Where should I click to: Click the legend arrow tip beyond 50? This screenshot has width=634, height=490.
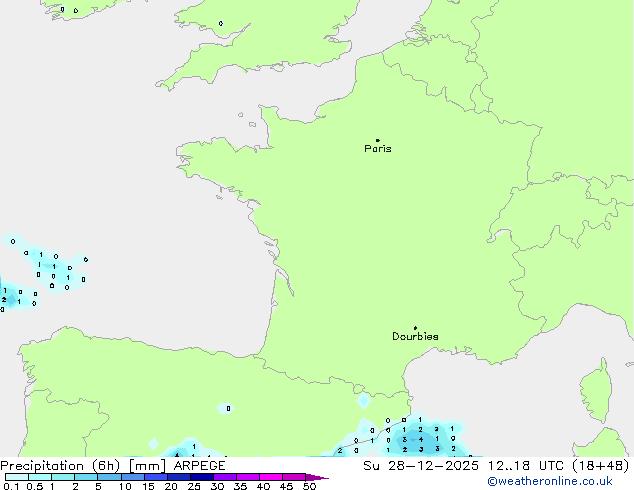(x=317, y=477)
